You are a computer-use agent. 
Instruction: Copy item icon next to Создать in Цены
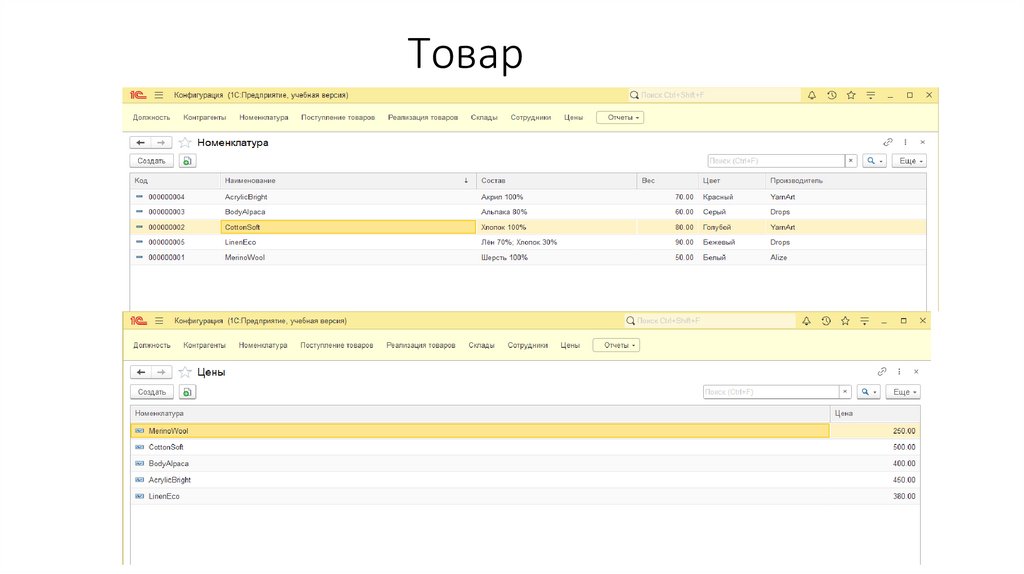tap(187, 392)
